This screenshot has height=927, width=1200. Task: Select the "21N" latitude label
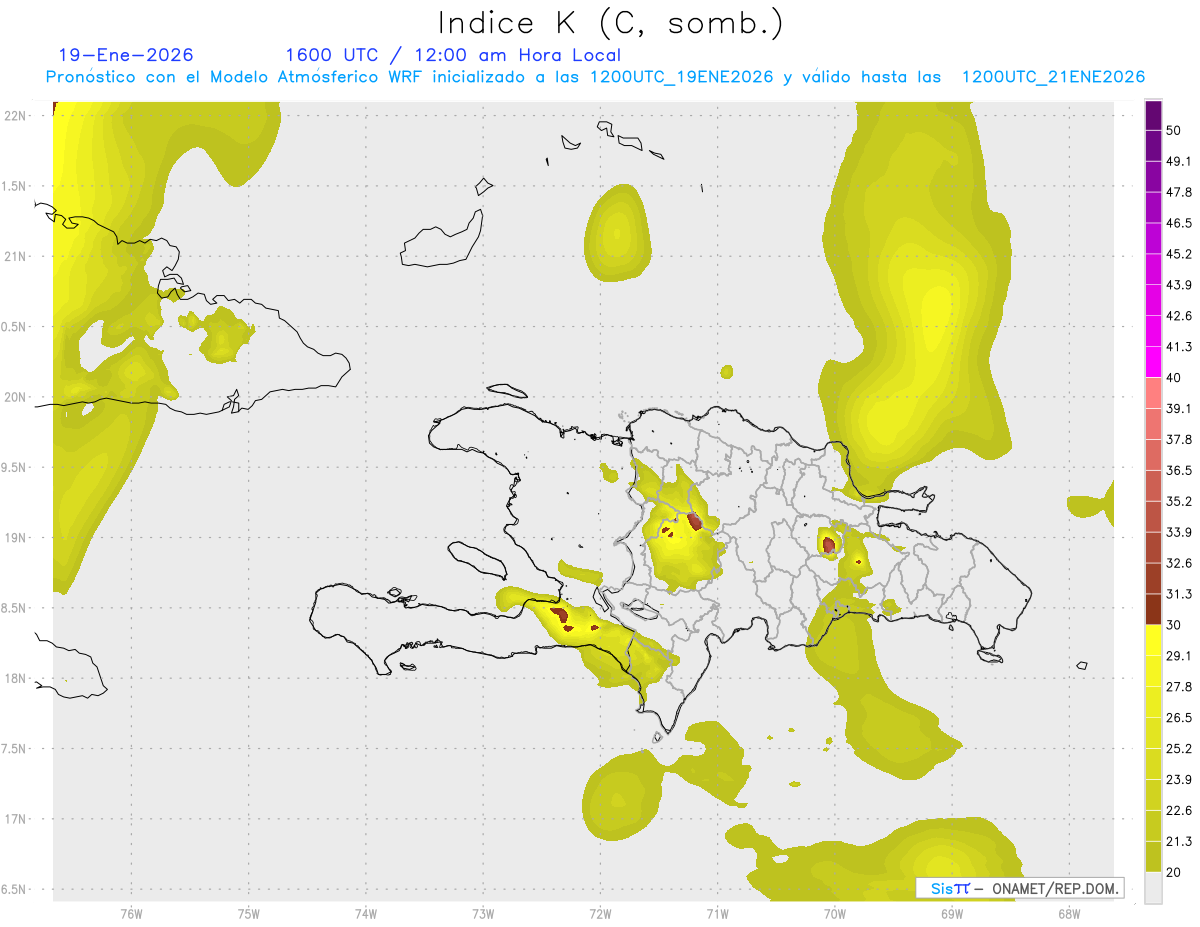click(x=14, y=257)
